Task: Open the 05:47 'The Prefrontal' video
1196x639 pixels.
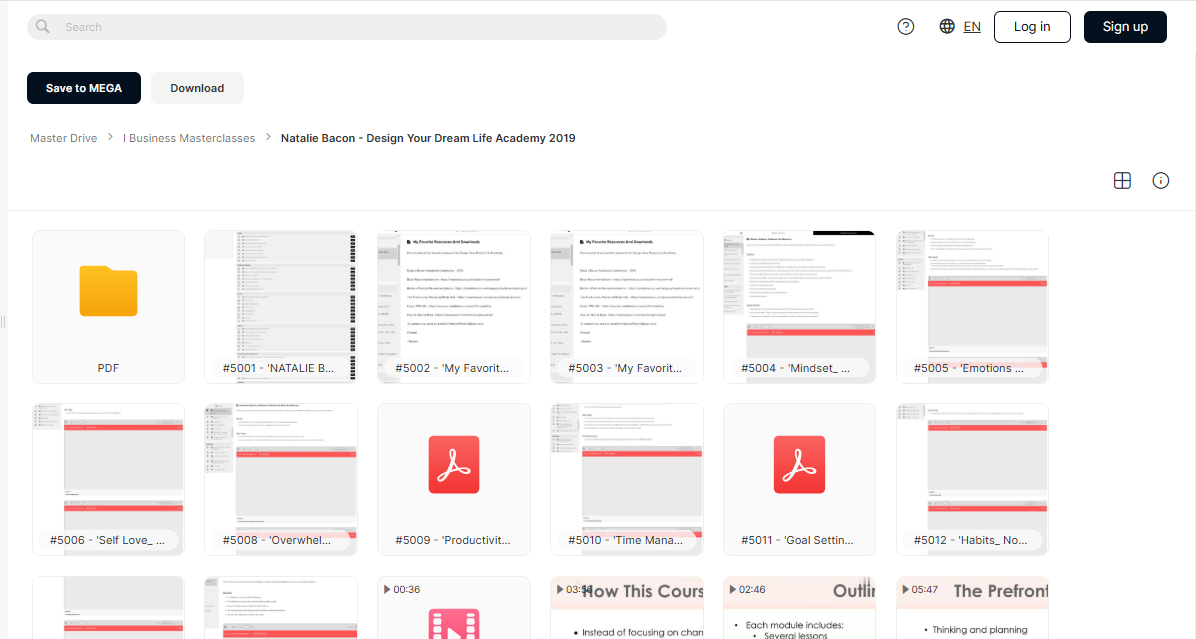Action: [x=973, y=608]
